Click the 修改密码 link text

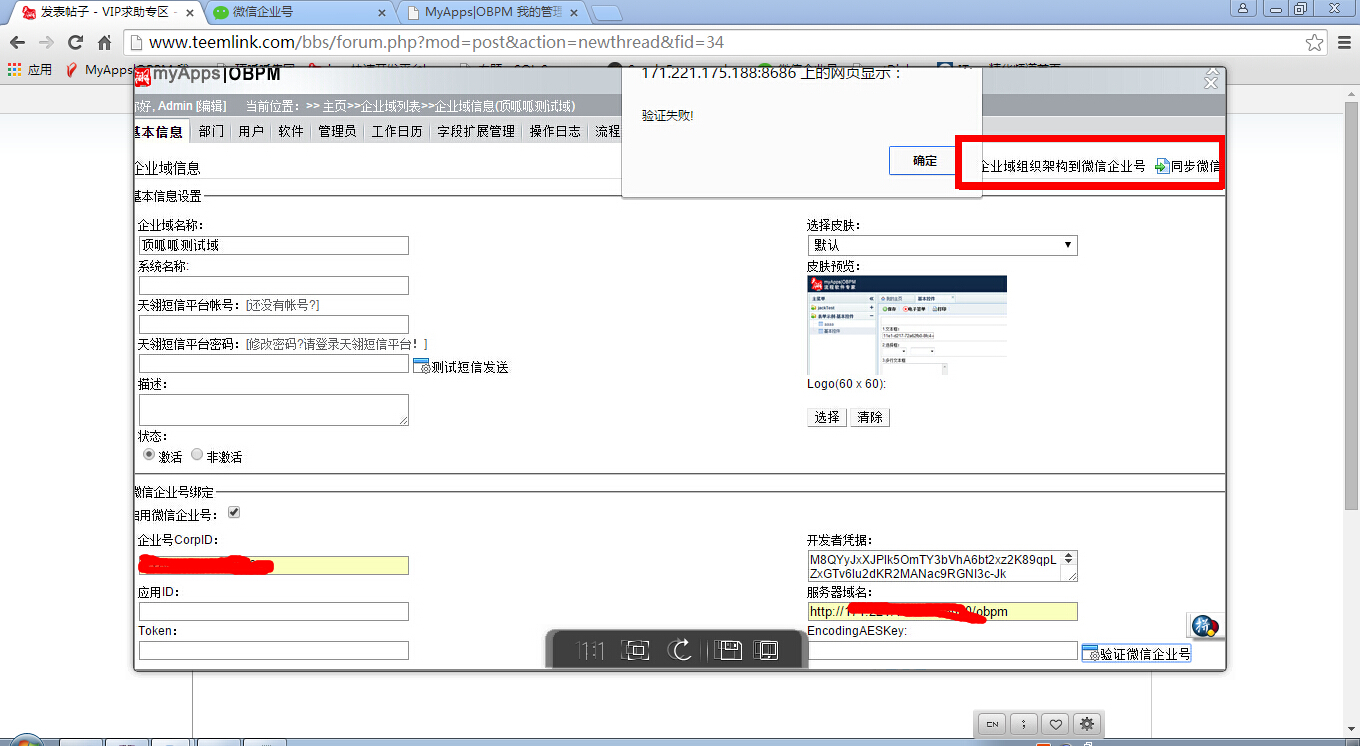(275, 345)
